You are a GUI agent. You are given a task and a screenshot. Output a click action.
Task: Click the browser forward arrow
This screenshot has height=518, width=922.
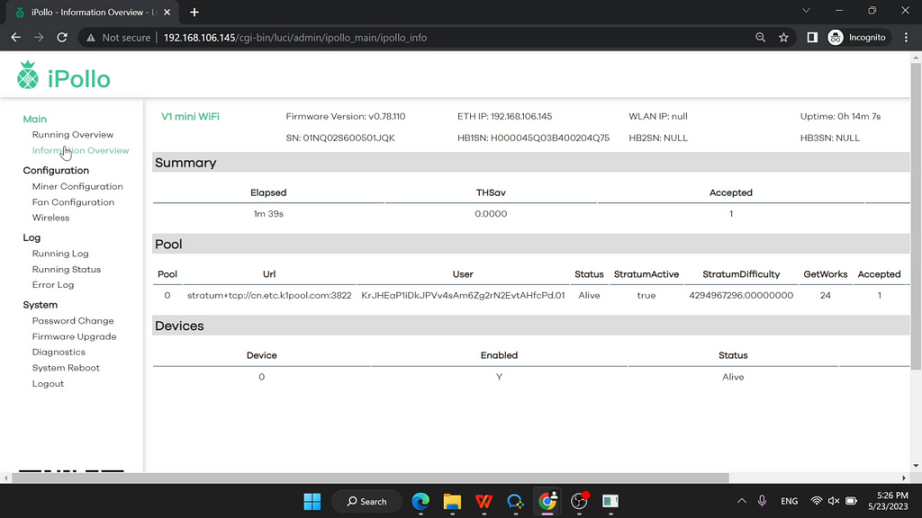39,38
